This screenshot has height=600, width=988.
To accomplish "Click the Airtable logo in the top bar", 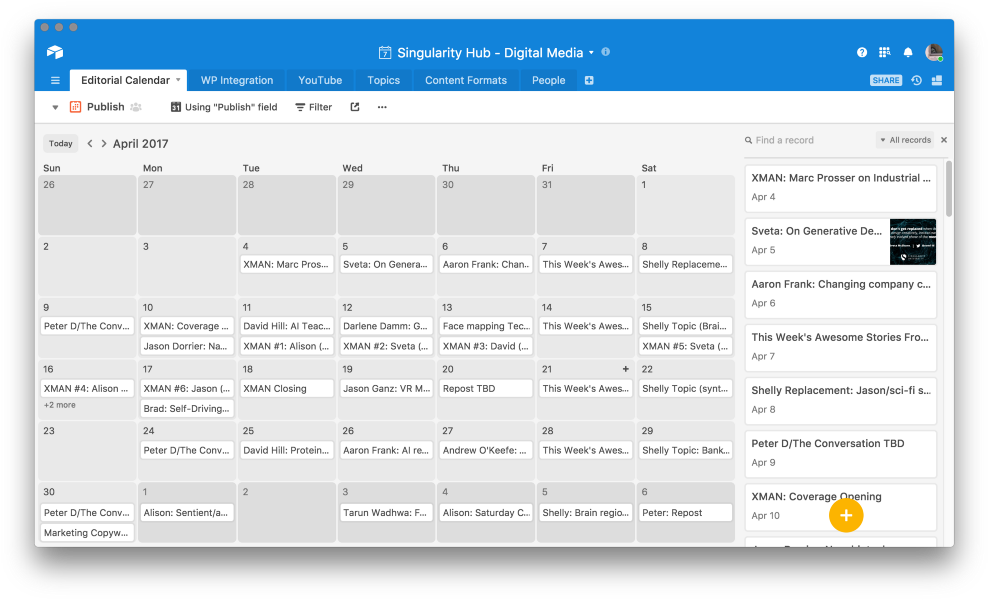I will coord(54,51).
